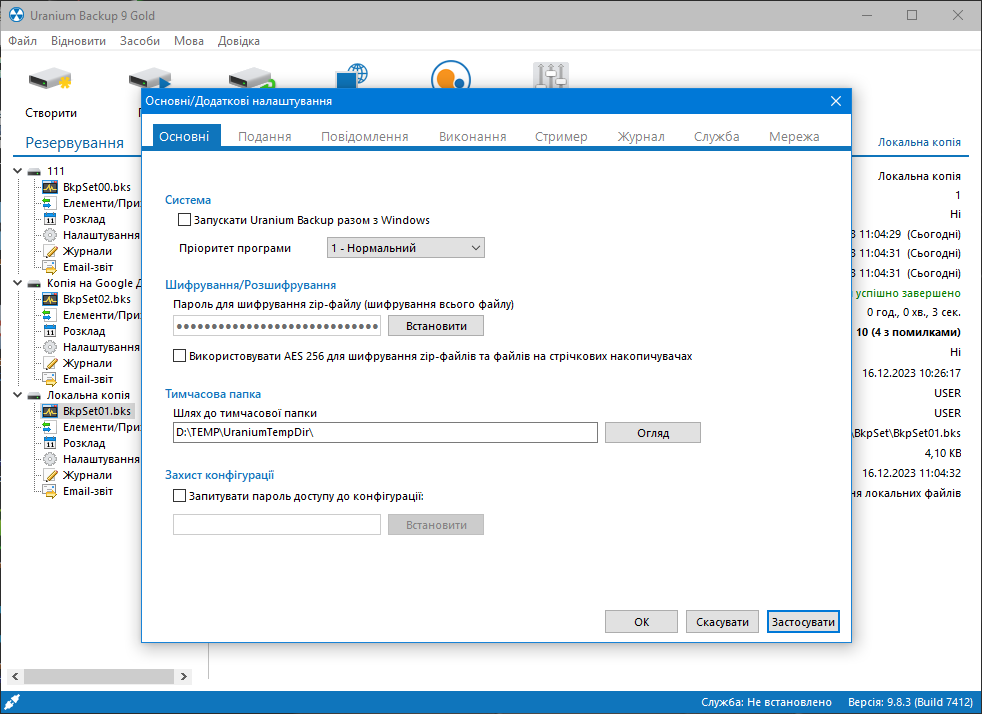Click the sliders settings toolbar icon
982x714 pixels.
[550, 75]
